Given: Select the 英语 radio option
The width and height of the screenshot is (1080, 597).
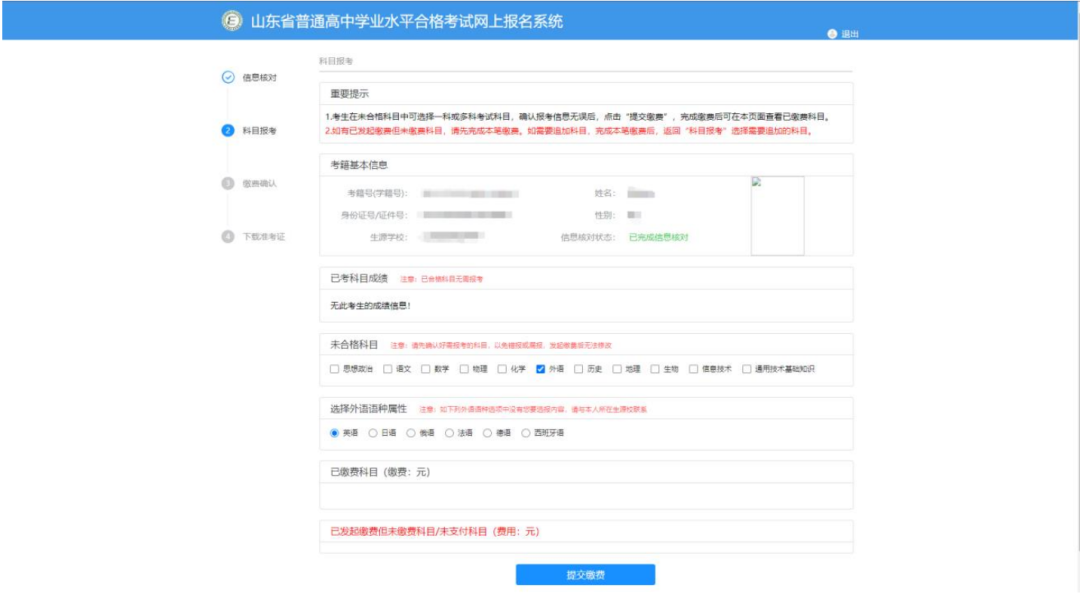Looking at the screenshot, I should coord(334,433).
